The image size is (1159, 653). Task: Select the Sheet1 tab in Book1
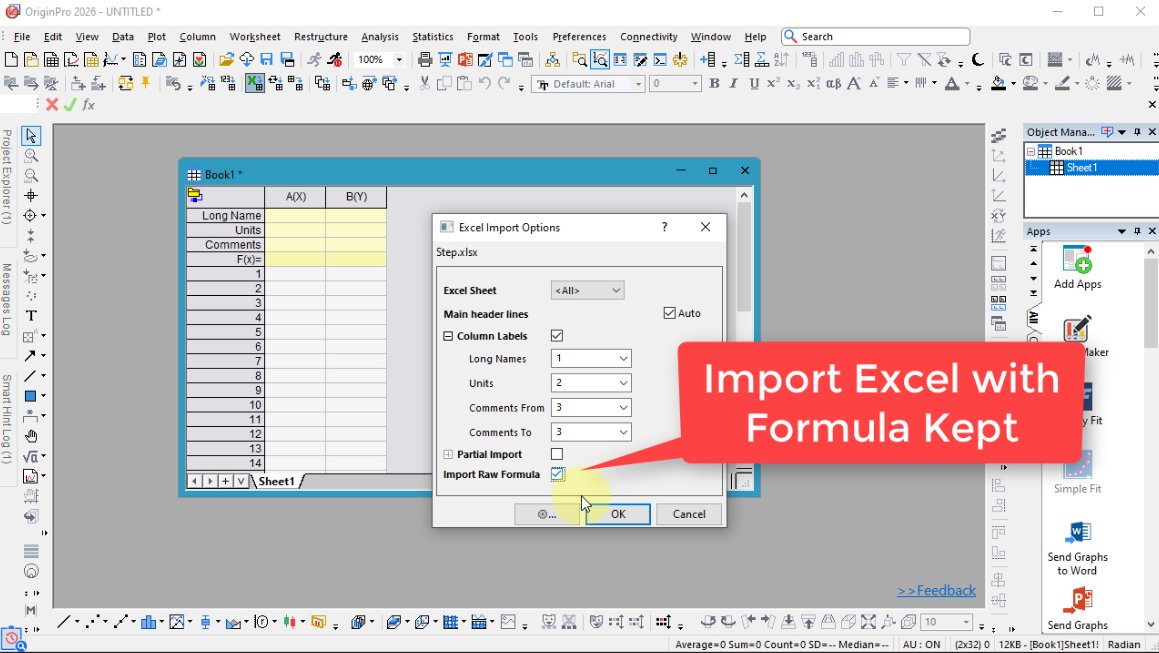[x=276, y=481]
